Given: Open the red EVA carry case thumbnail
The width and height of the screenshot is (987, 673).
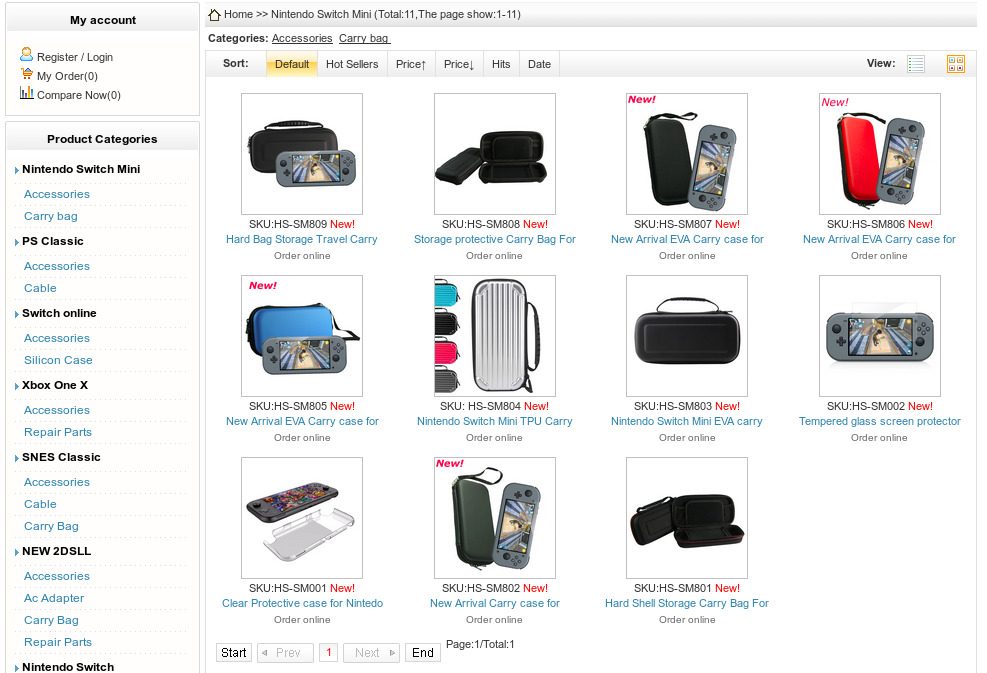Looking at the screenshot, I should pyautogui.click(x=879, y=154).
